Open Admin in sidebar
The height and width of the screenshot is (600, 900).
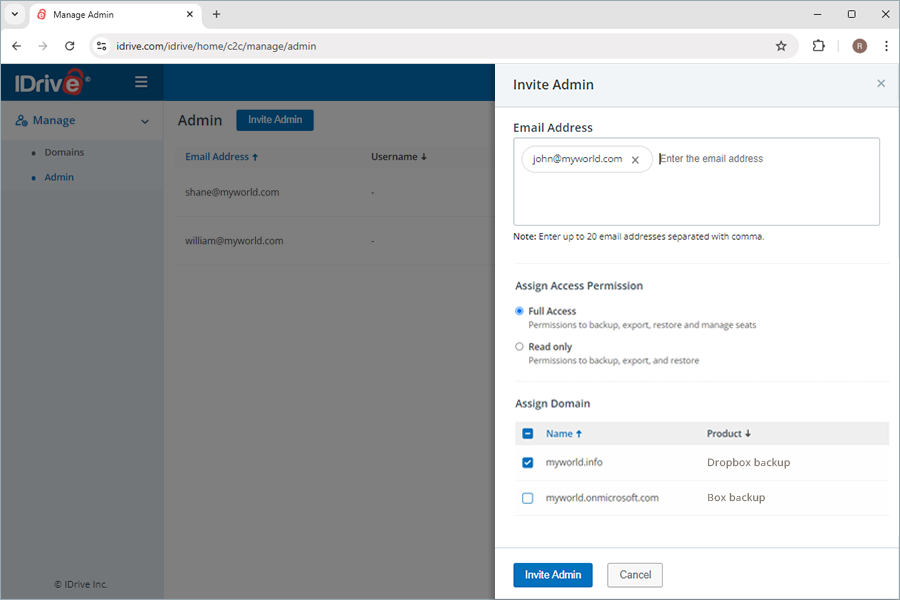pyautogui.click(x=59, y=177)
